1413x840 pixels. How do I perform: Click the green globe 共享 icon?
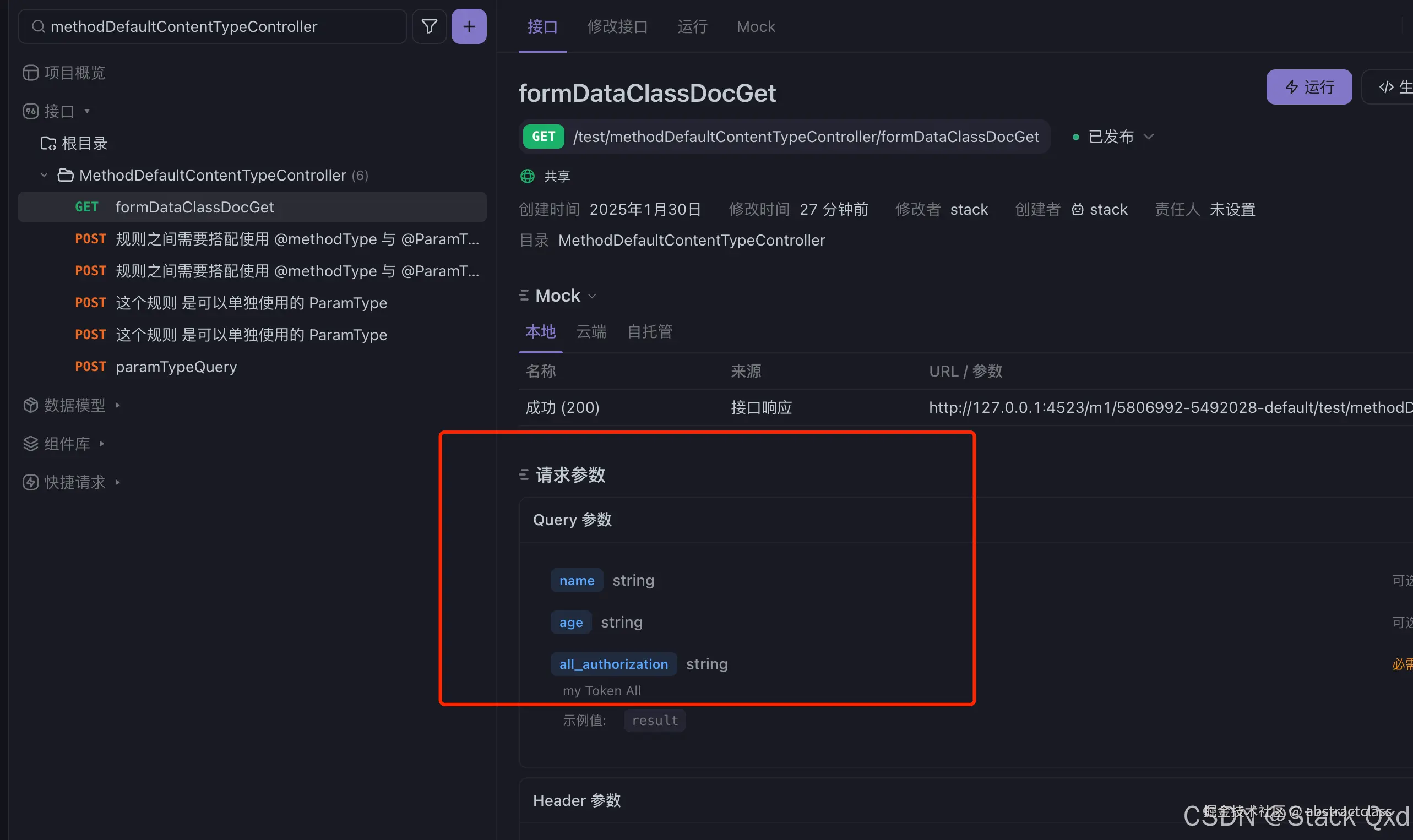coord(527,177)
